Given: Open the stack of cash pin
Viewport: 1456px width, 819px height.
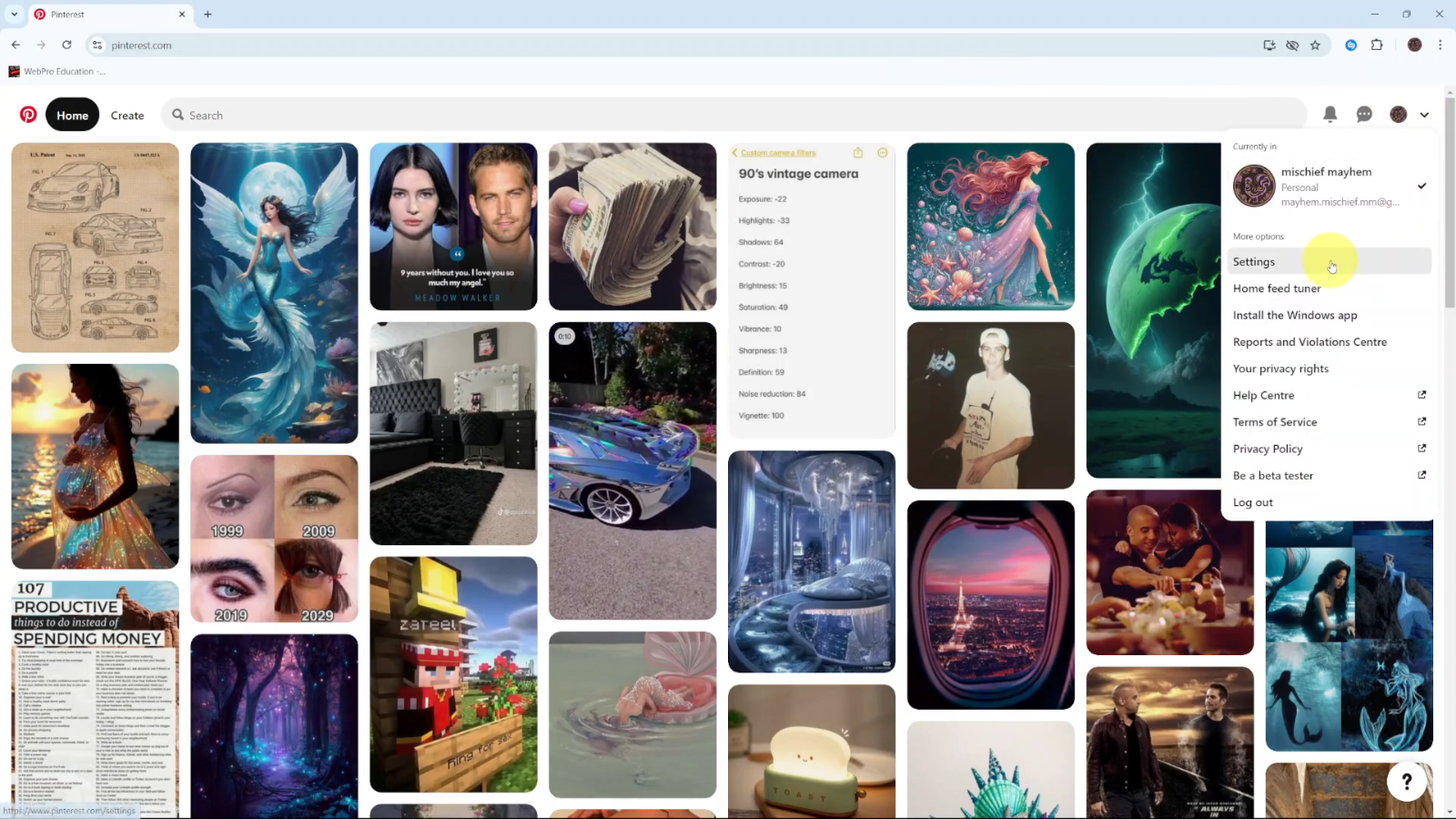Looking at the screenshot, I should click(632, 227).
